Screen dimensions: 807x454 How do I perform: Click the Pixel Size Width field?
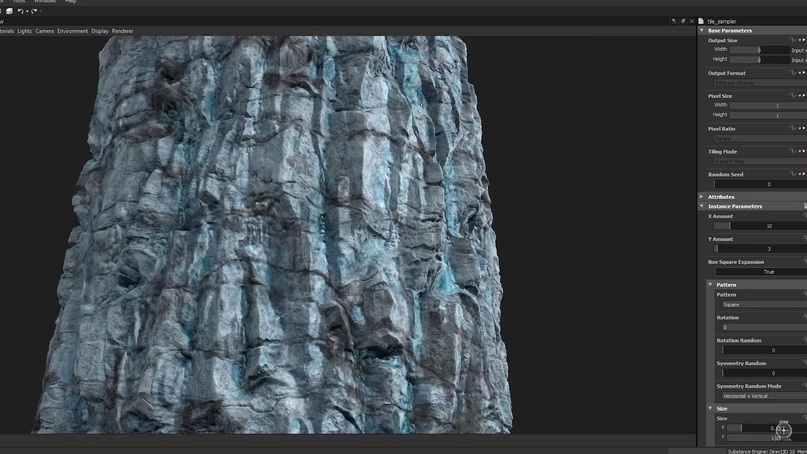click(x=768, y=106)
